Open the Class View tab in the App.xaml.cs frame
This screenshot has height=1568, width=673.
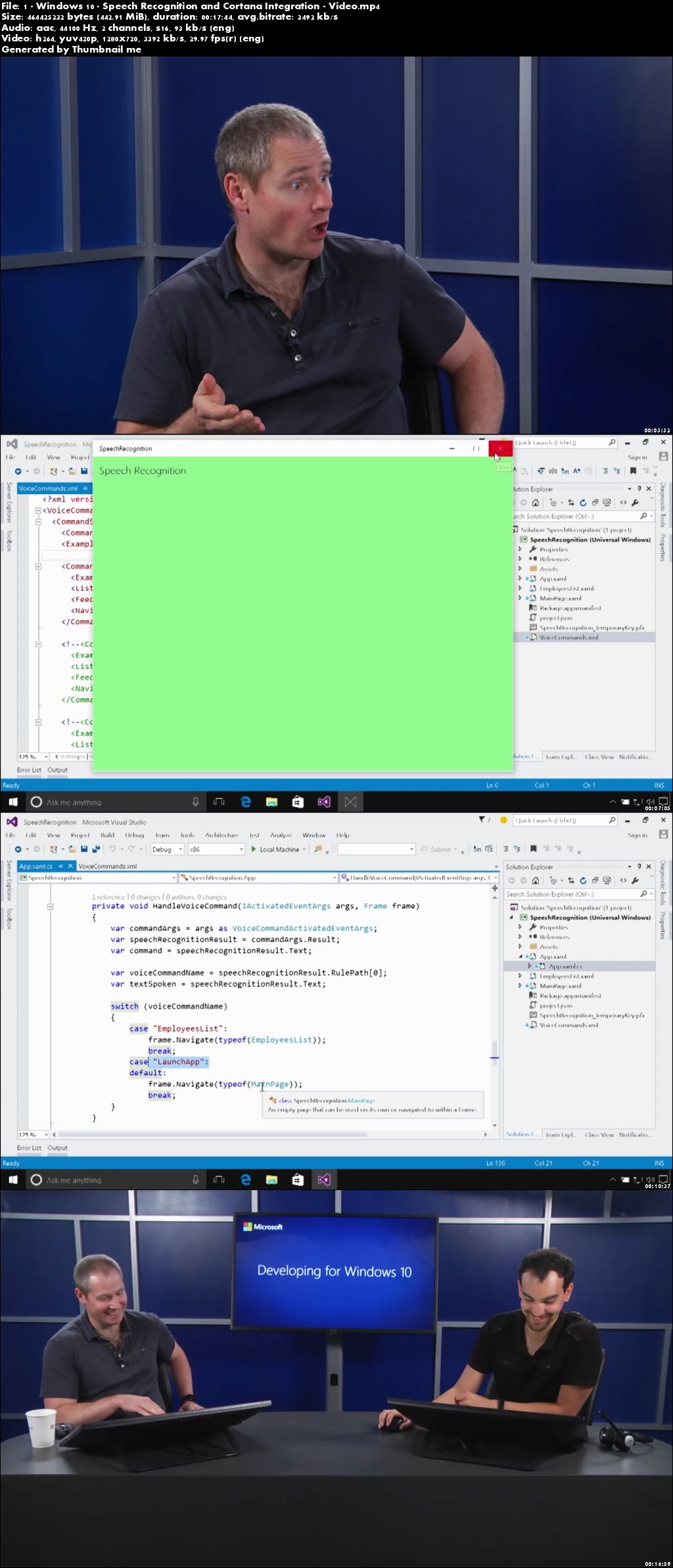pyautogui.click(x=599, y=1134)
